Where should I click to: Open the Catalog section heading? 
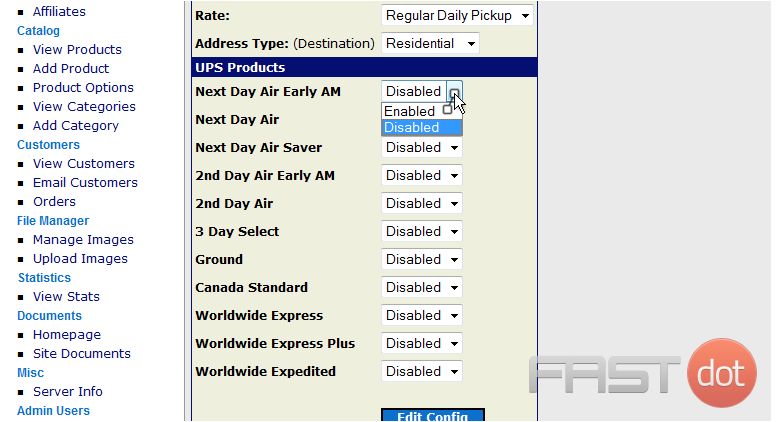tap(38, 31)
